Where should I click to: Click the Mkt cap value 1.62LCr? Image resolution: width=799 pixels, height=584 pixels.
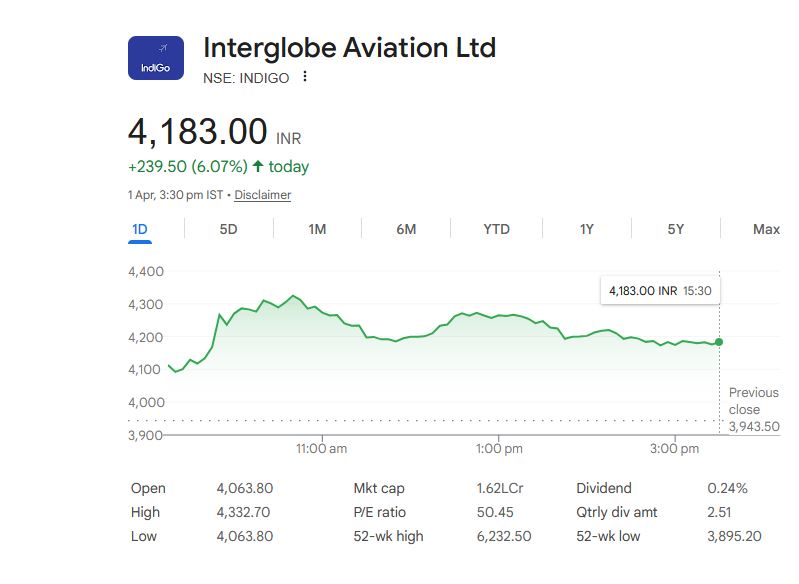tap(501, 488)
